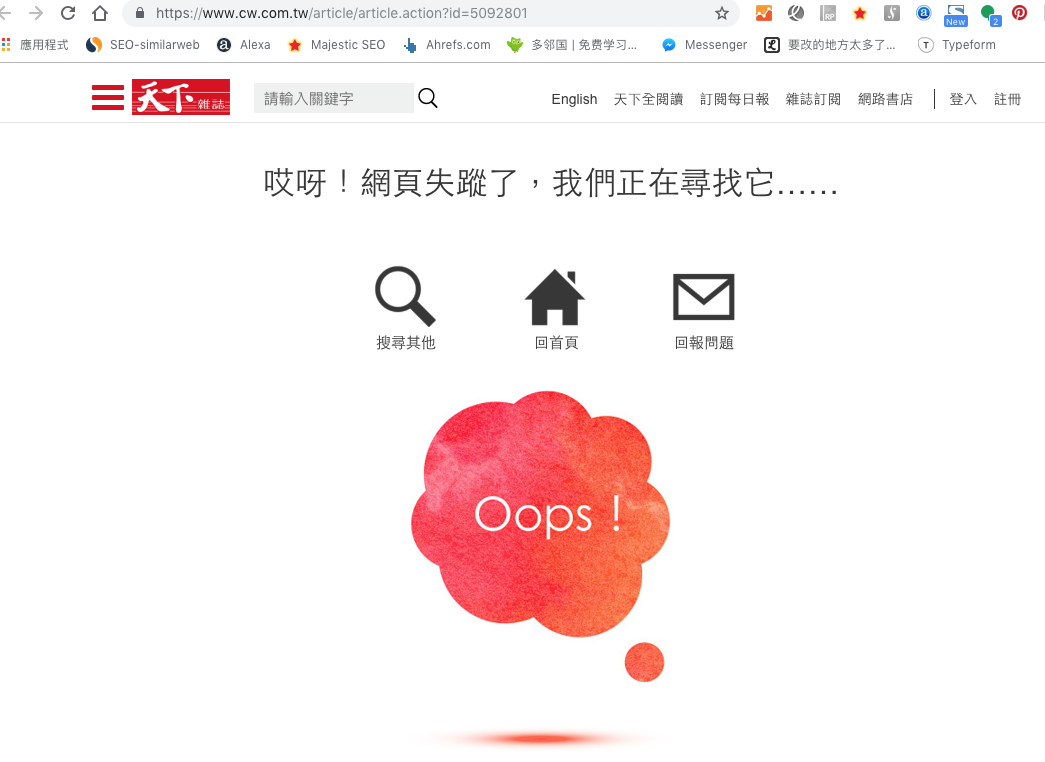Click the 回報問題 envelope icon
This screenshot has width=1045, height=762.
tap(704, 297)
